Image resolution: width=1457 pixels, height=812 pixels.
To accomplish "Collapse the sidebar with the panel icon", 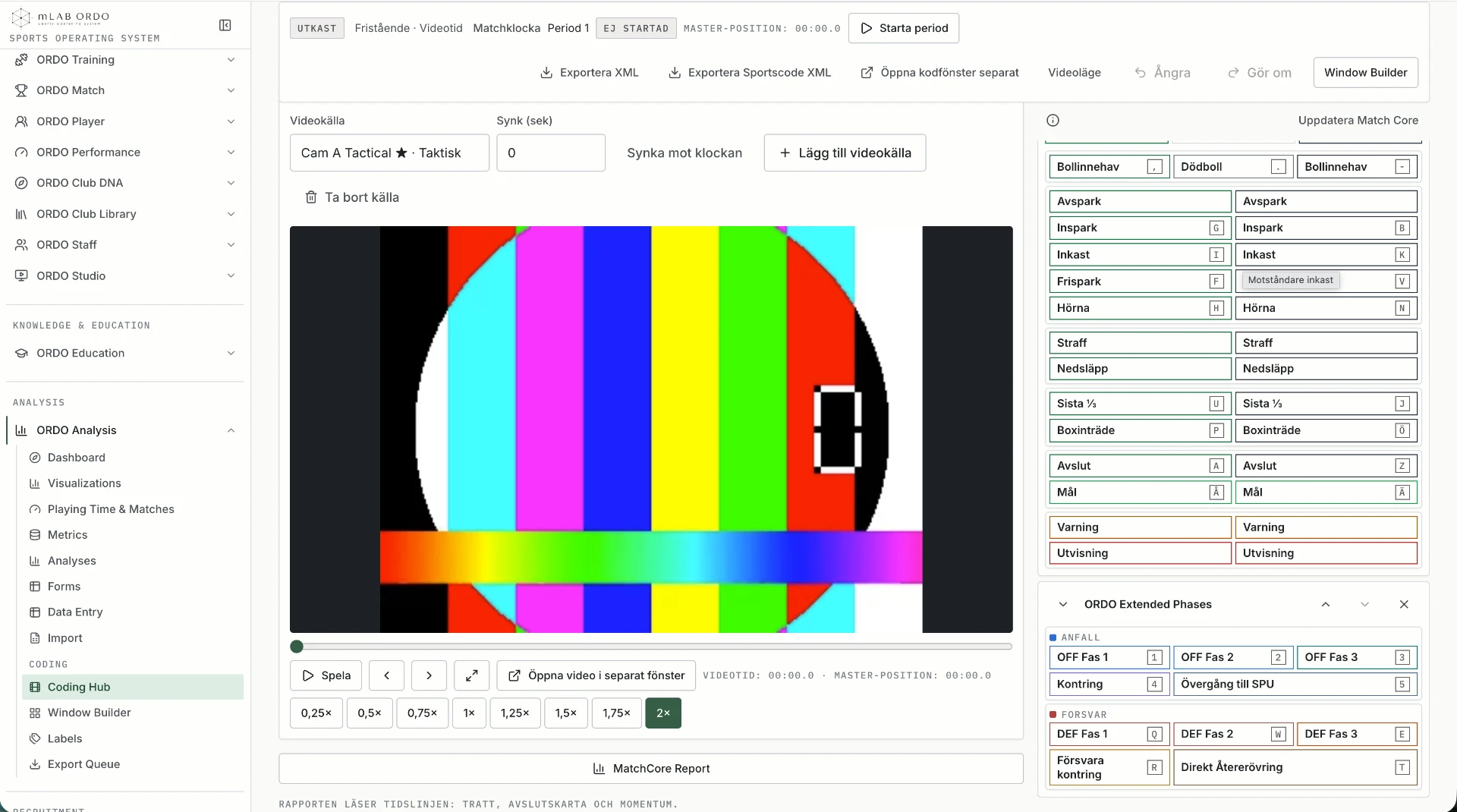I will [x=225, y=25].
